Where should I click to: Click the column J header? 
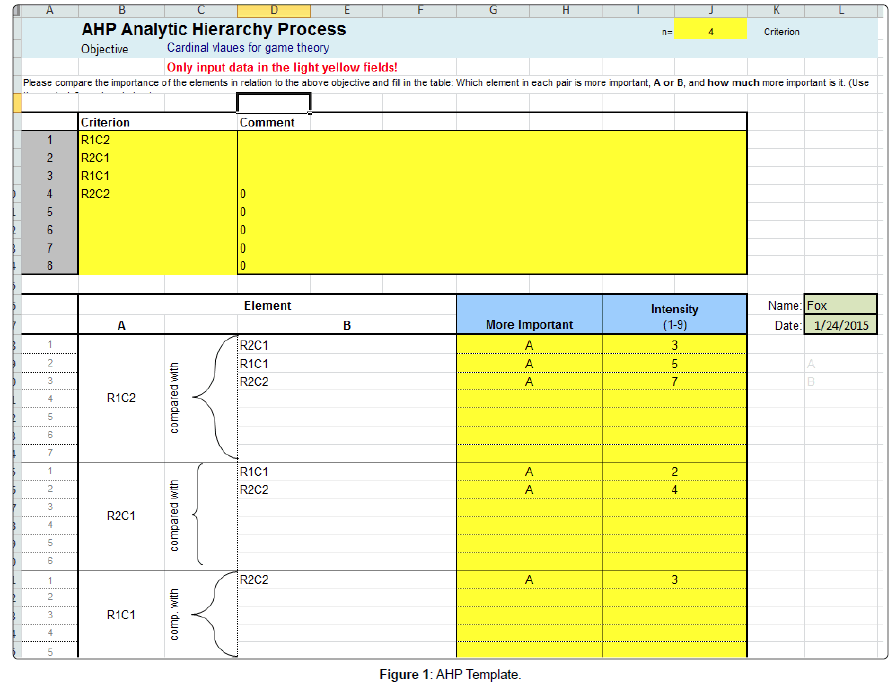(710, 10)
